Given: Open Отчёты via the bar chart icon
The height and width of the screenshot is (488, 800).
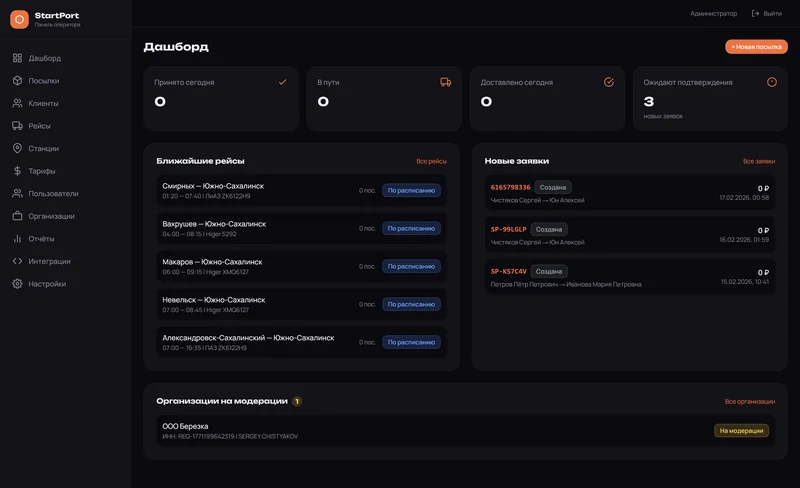Looking at the screenshot, I should pyautogui.click(x=17, y=238).
